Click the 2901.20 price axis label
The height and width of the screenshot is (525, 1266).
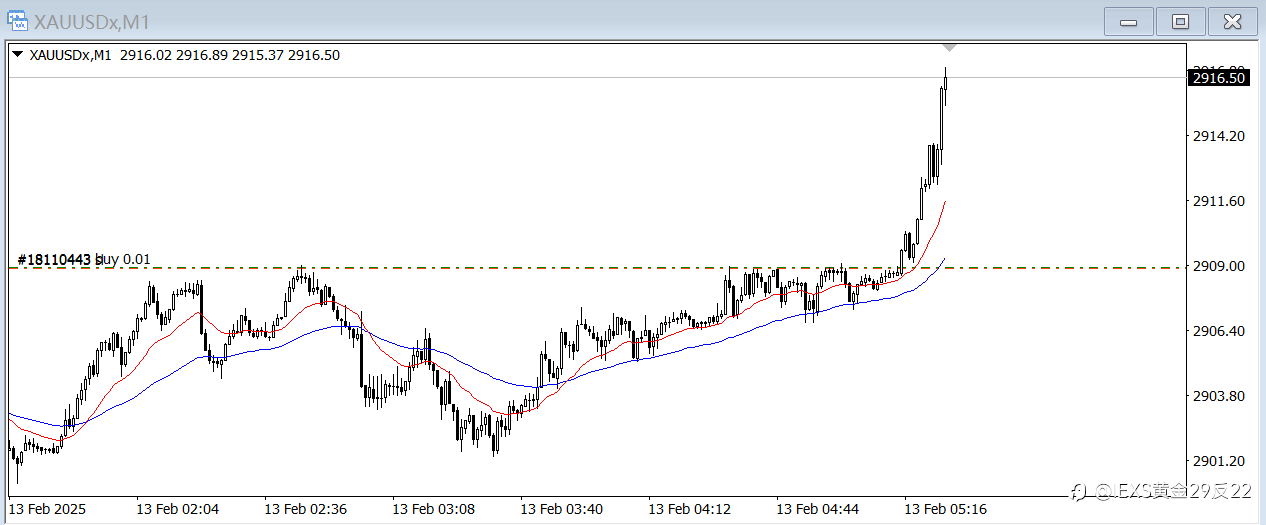(1217, 461)
